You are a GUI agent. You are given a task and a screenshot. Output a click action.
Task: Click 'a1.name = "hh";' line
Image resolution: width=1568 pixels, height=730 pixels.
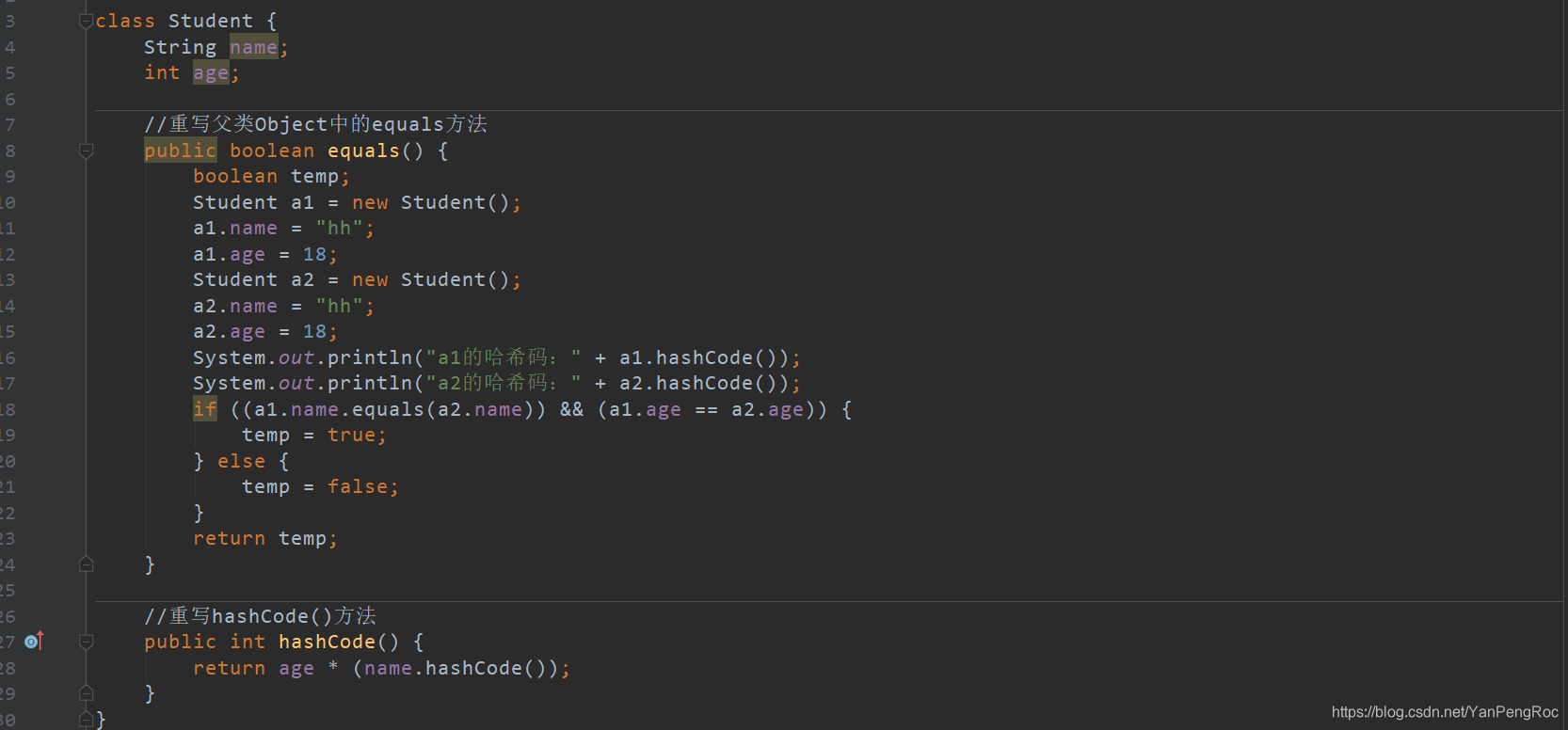pyautogui.click(x=283, y=228)
